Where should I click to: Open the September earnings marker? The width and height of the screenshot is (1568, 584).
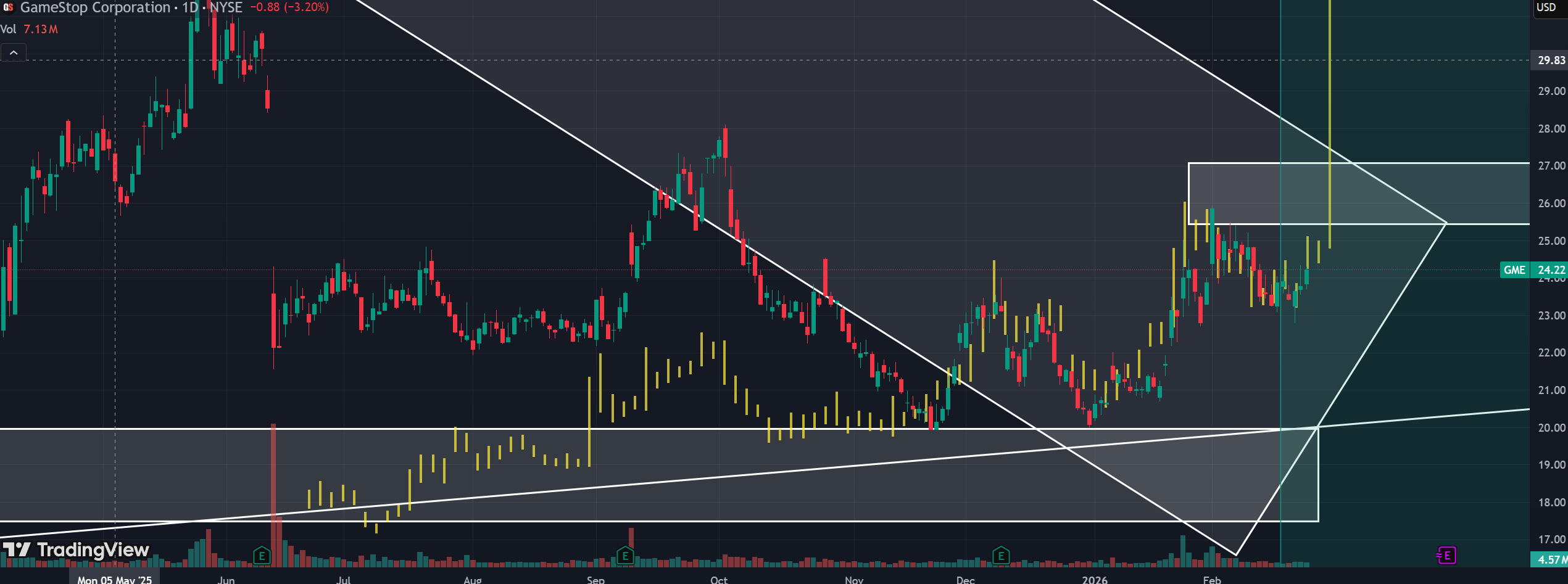(x=625, y=556)
